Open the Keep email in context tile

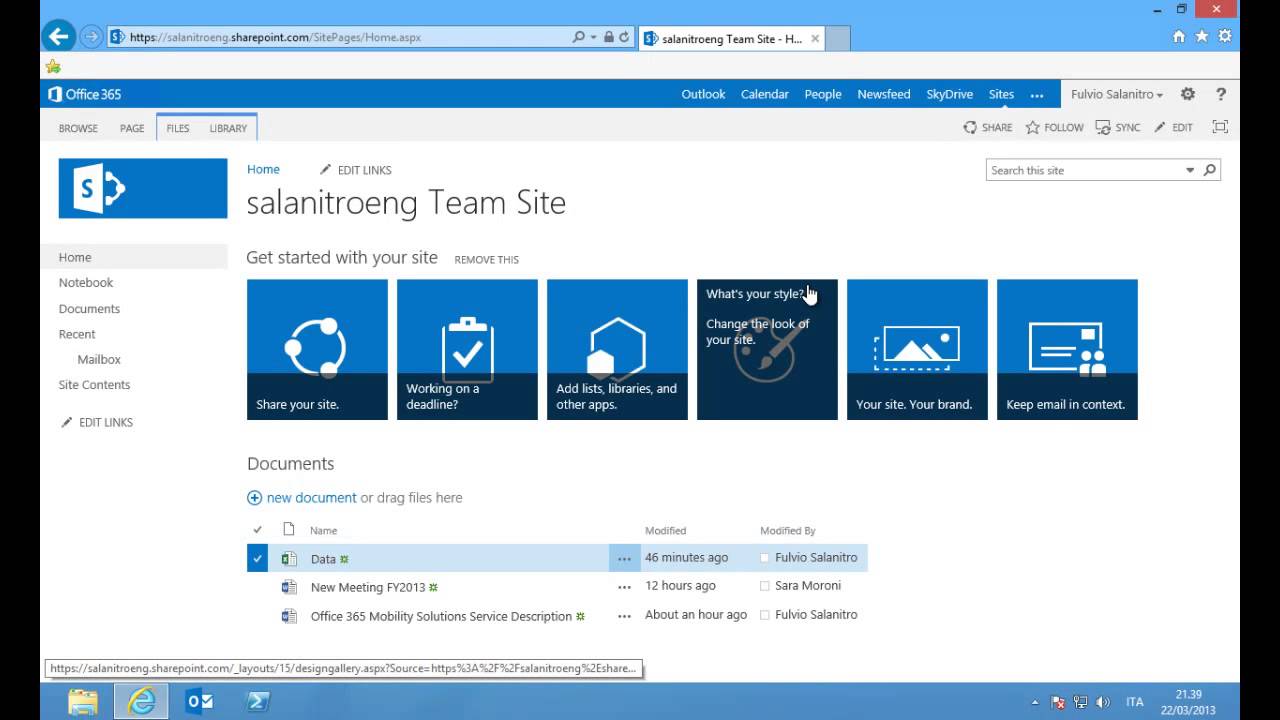click(x=1067, y=349)
